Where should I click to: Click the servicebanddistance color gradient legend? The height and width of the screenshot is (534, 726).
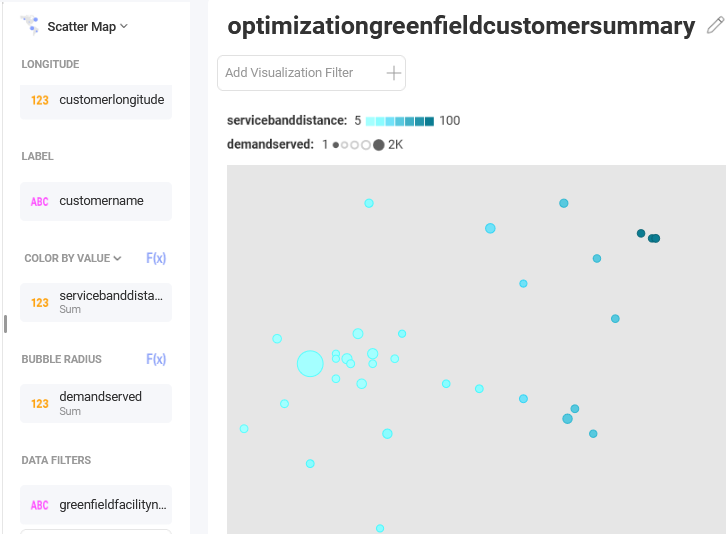(x=400, y=121)
